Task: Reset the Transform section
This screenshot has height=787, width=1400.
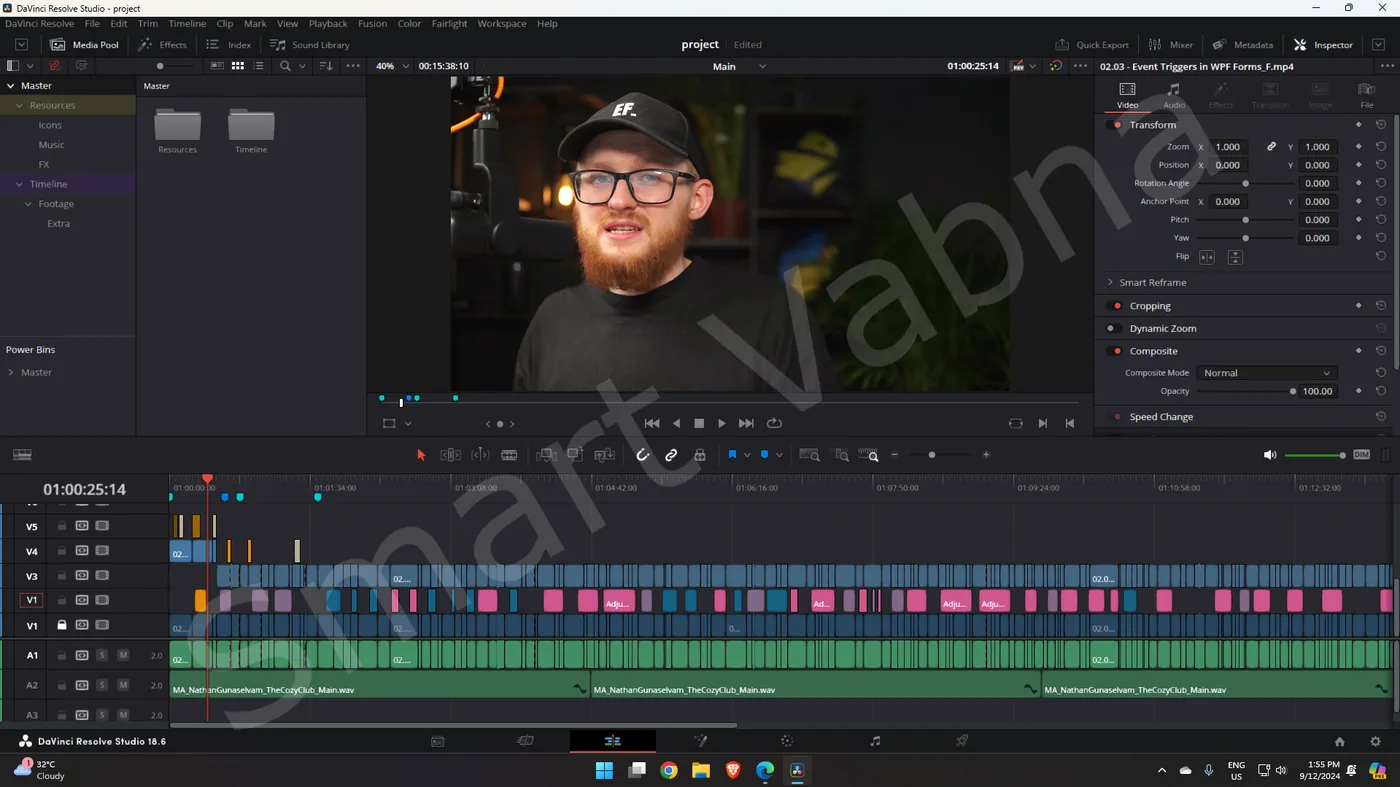Action: (x=1381, y=125)
